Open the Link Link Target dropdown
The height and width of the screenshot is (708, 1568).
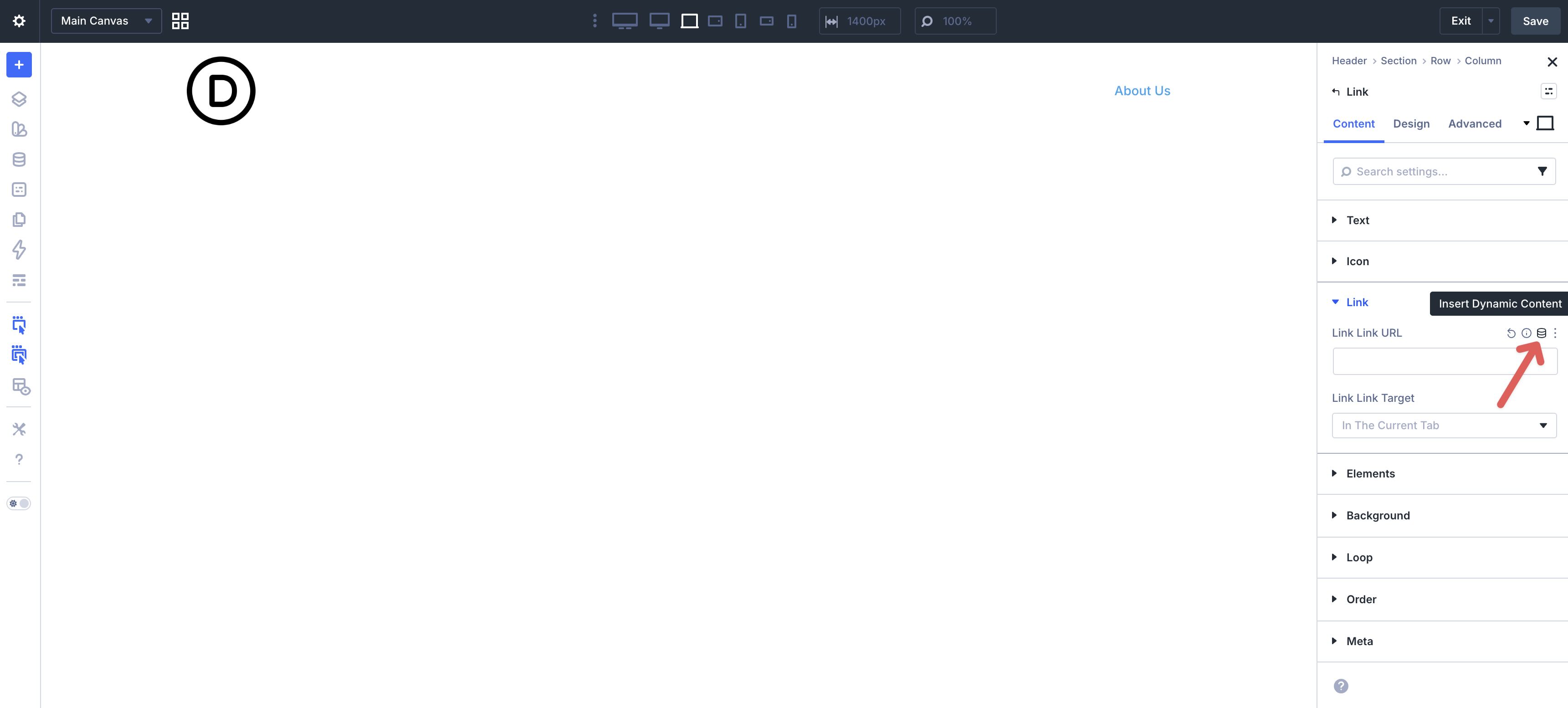click(x=1443, y=425)
